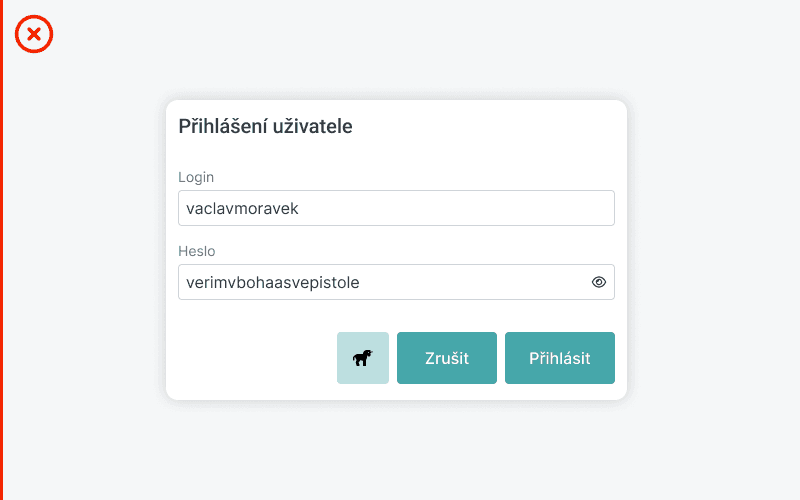Focus the password box under Heslo

(380, 282)
